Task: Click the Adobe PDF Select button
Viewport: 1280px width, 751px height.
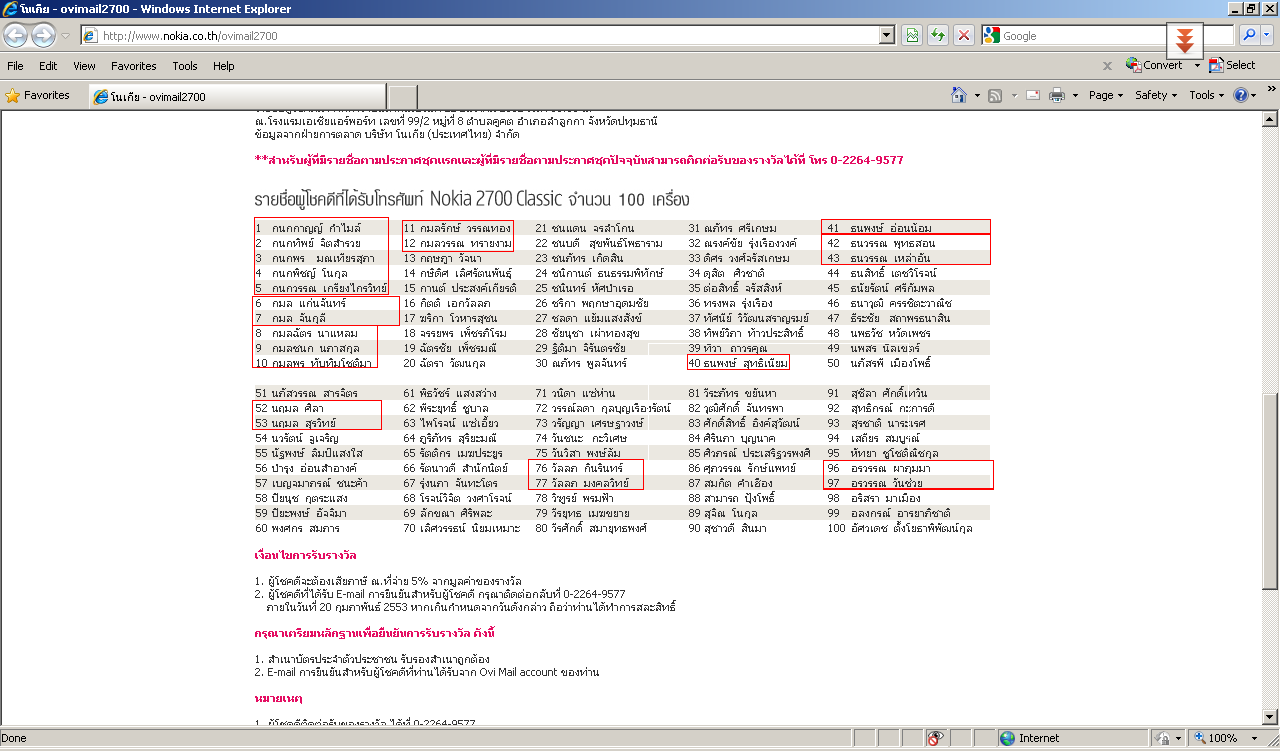Action: [x=1232, y=65]
